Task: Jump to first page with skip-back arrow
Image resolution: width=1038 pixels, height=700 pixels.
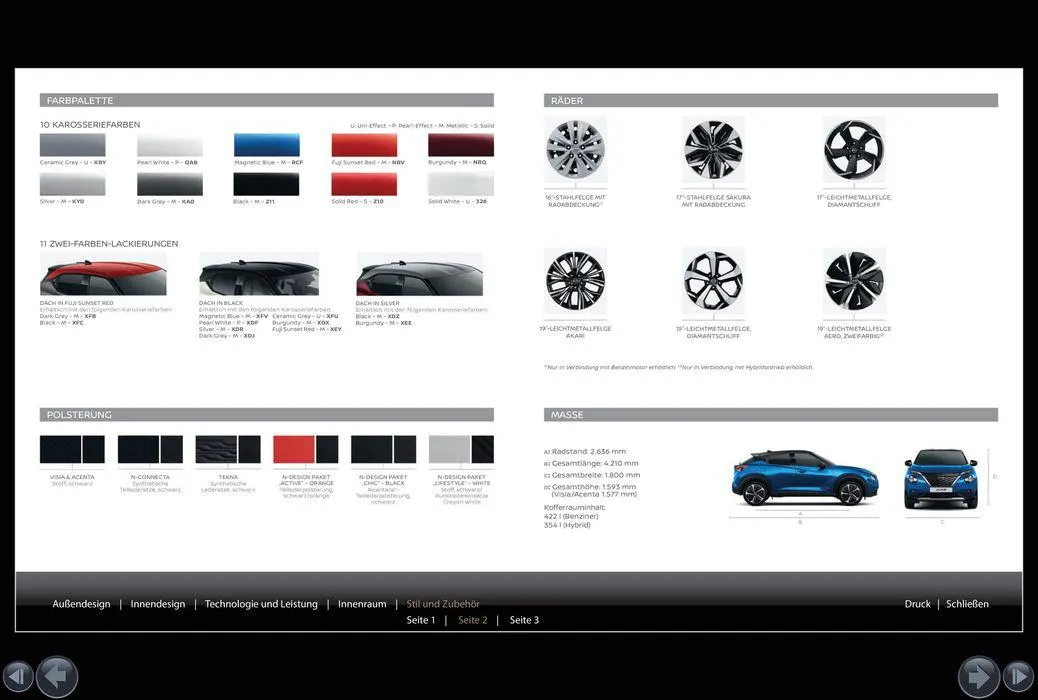Action: (x=17, y=677)
